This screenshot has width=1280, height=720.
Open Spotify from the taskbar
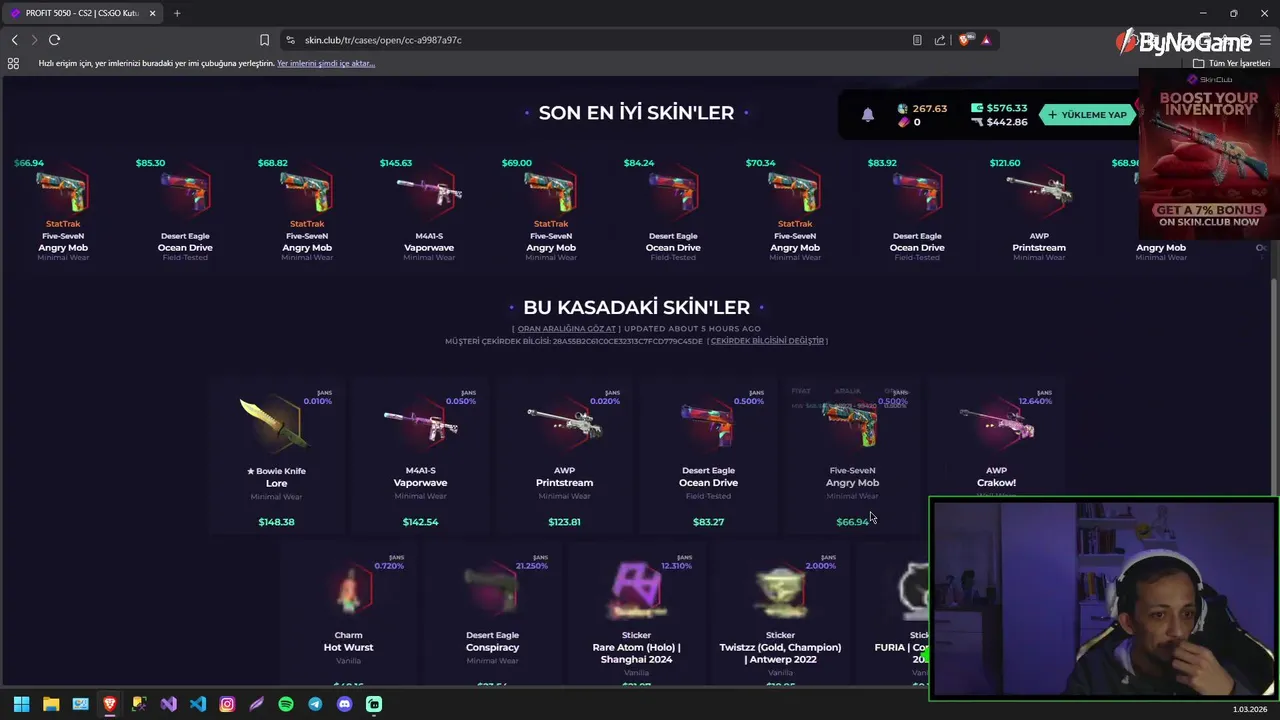[x=286, y=704]
